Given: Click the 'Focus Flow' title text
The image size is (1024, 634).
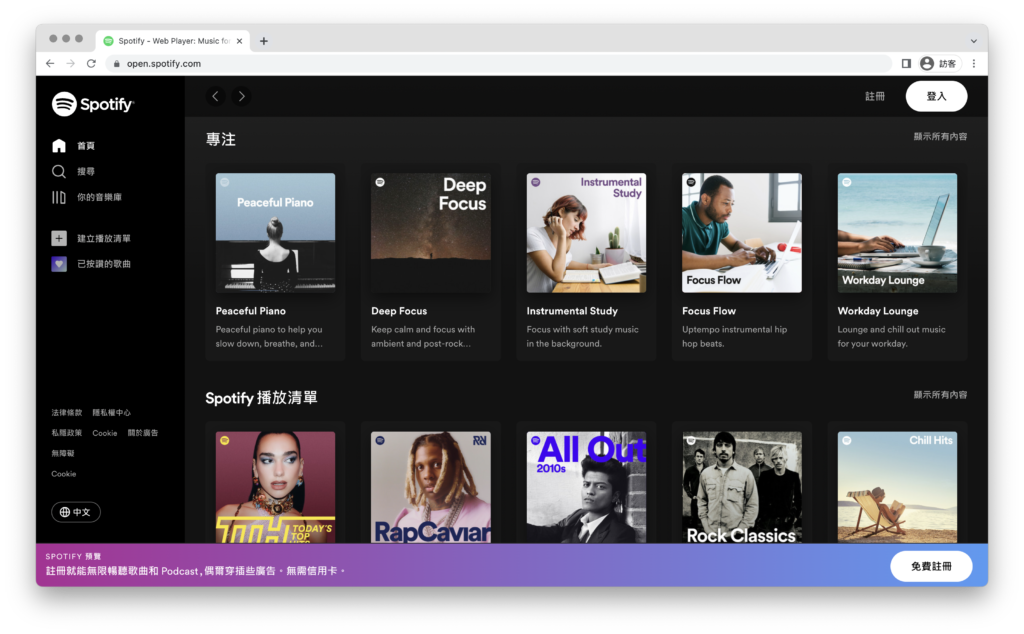Looking at the screenshot, I should point(709,311).
